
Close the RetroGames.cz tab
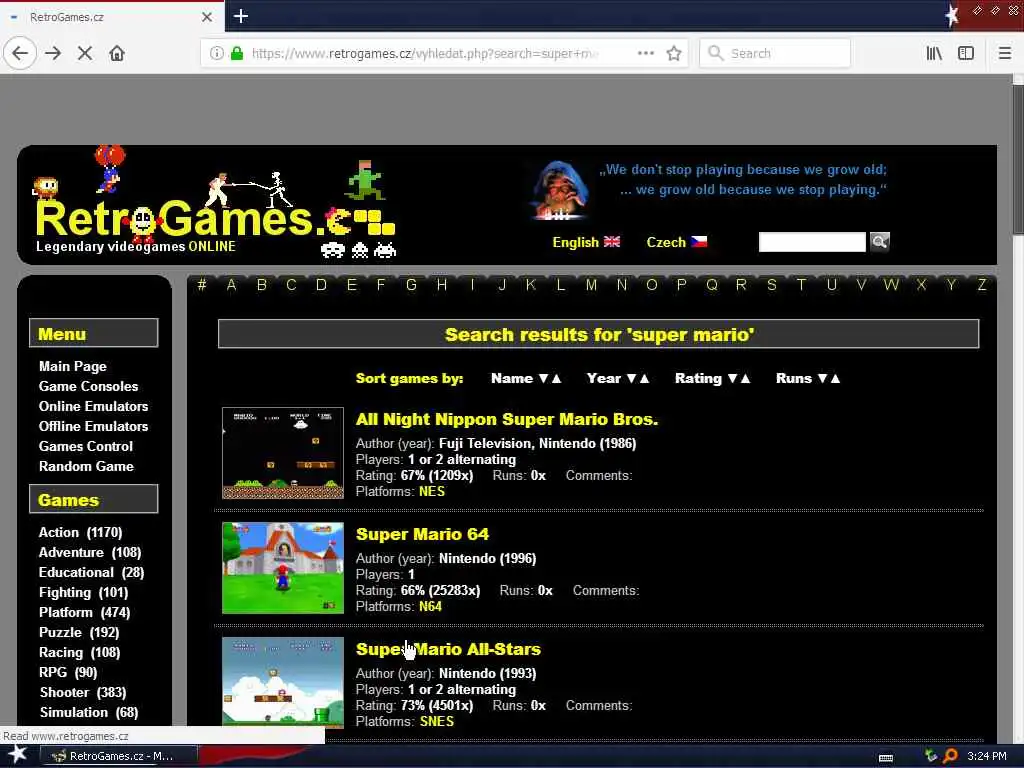tap(207, 17)
